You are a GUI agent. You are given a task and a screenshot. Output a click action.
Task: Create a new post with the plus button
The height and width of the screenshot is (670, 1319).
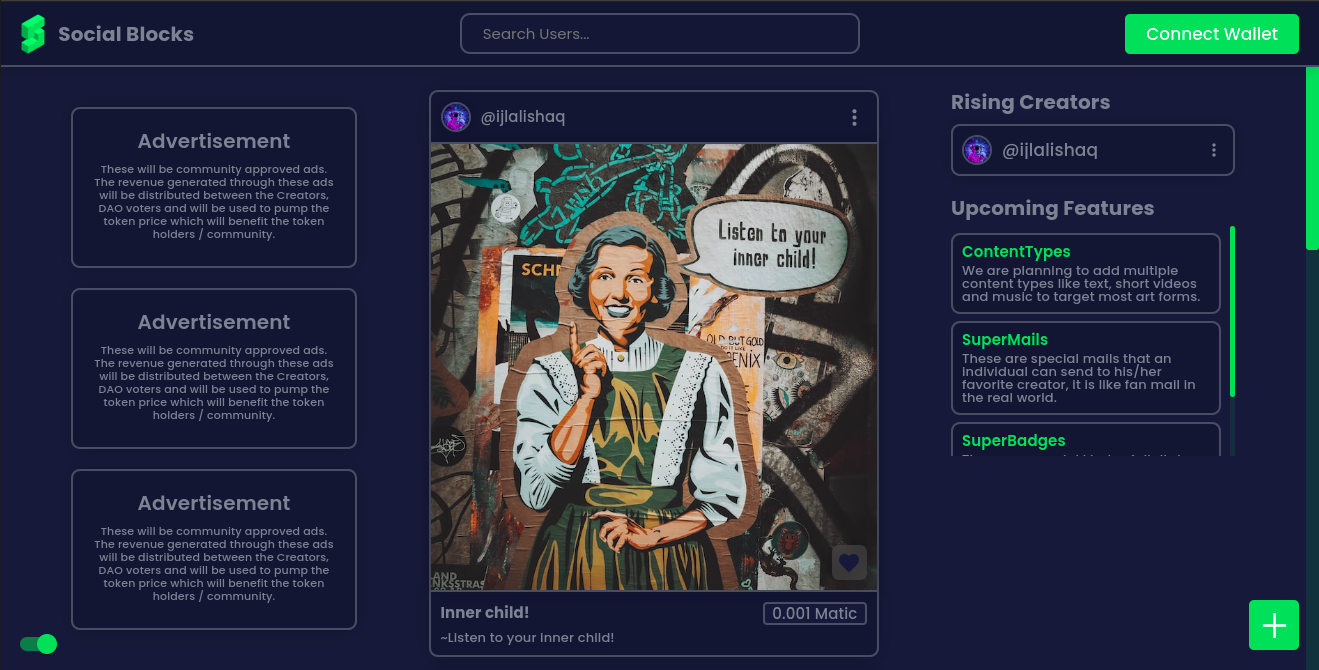(x=1273, y=625)
